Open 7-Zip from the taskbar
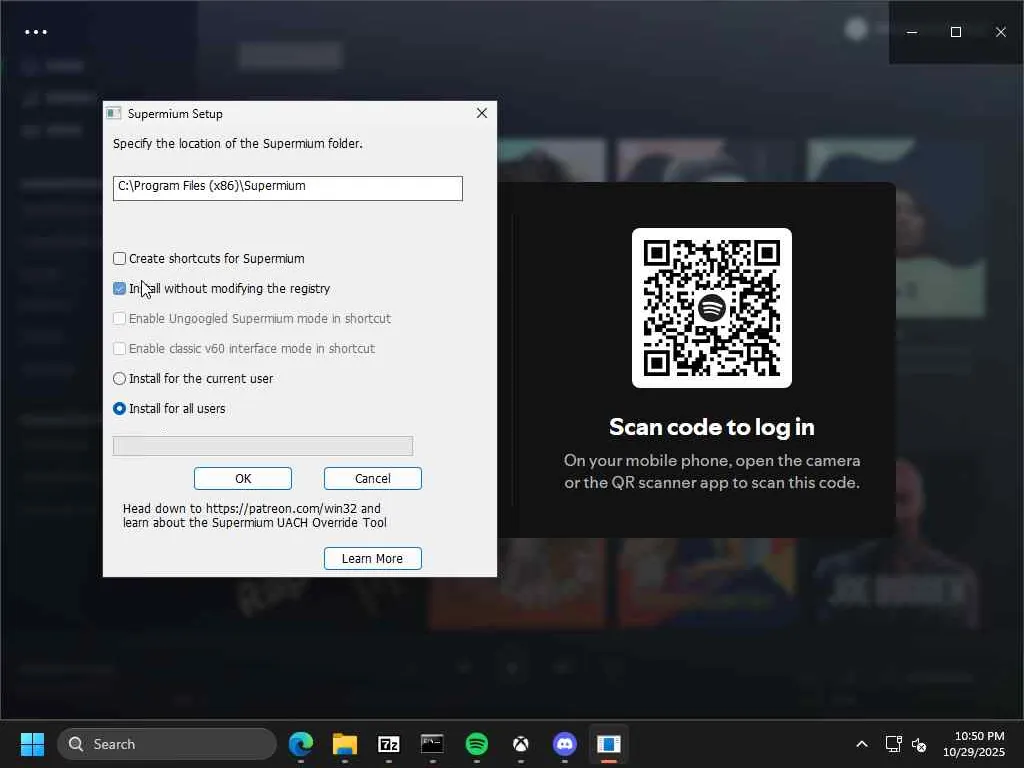This screenshot has height=768, width=1024. click(389, 744)
